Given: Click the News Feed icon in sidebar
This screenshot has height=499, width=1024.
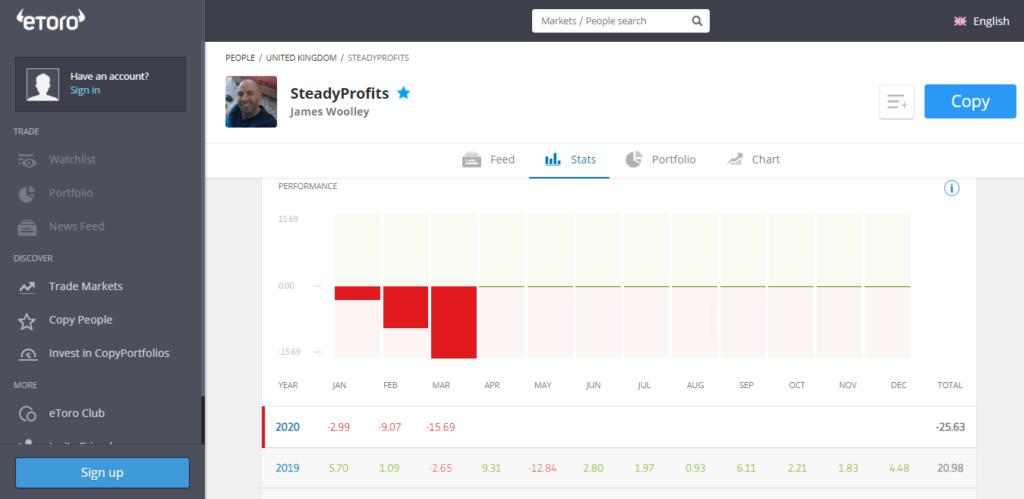Looking at the screenshot, I should [x=27, y=227].
